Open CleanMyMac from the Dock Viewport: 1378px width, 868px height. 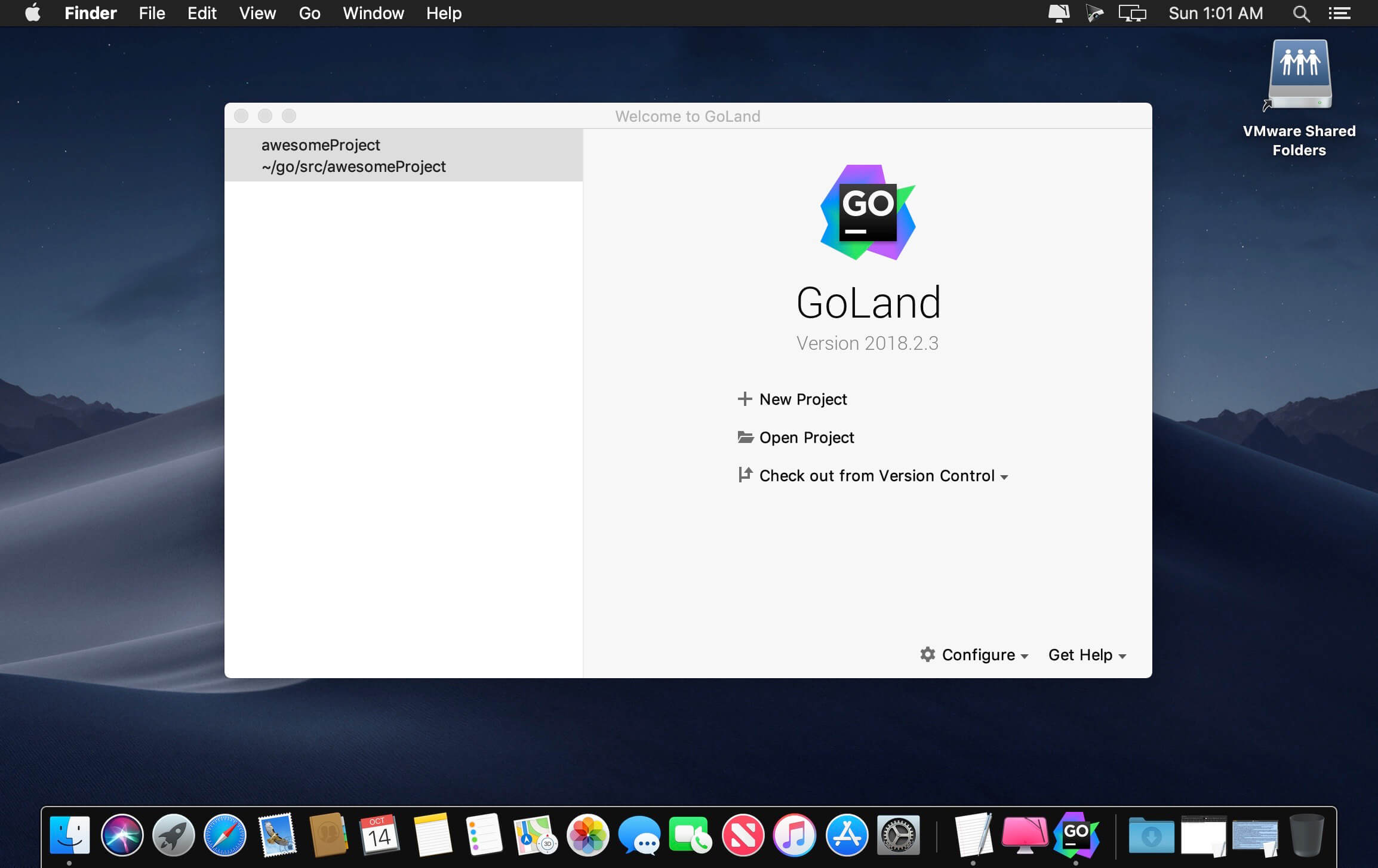tap(1025, 835)
